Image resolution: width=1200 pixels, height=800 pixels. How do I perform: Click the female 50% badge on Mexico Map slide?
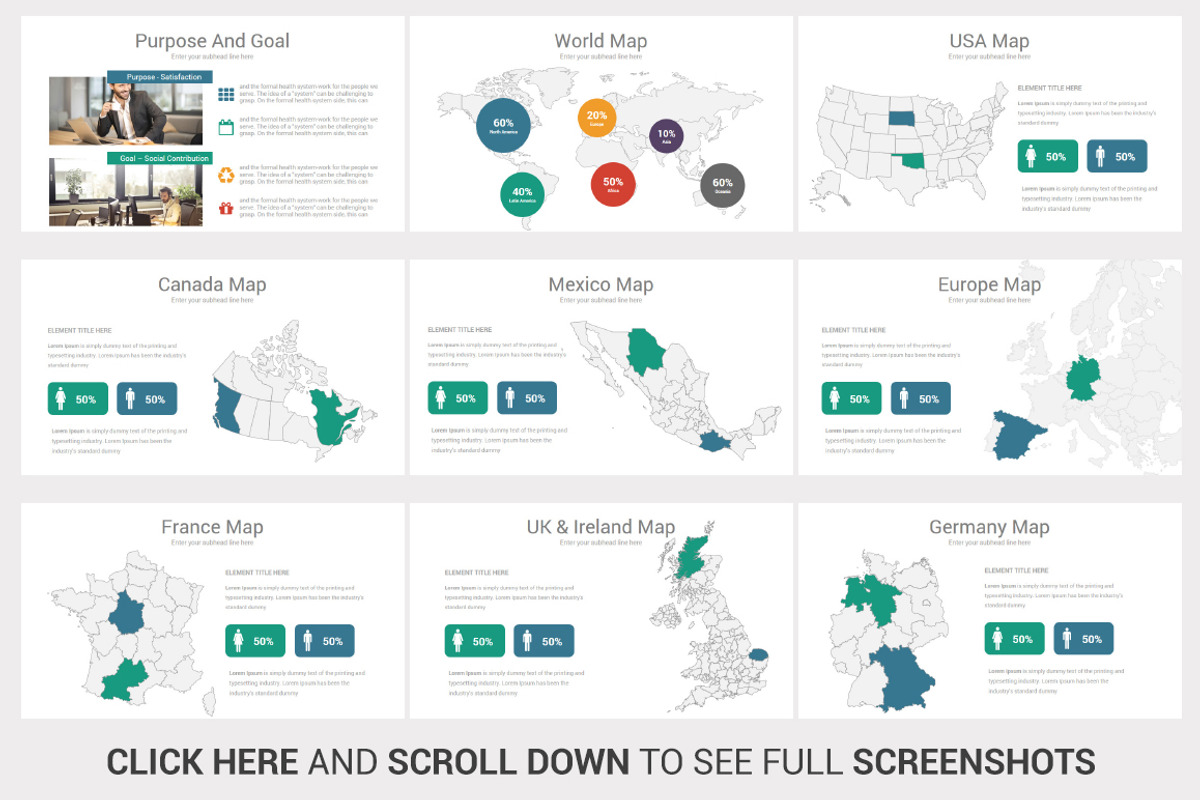(x=458, y=398)
